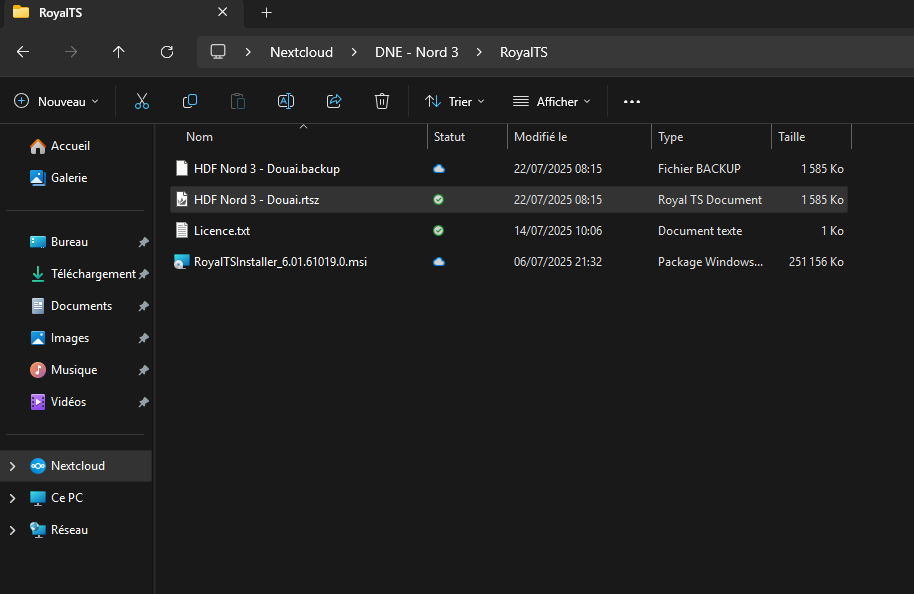Expand the Ce PC tree node
914x594 pixels.
pos(12,498)
